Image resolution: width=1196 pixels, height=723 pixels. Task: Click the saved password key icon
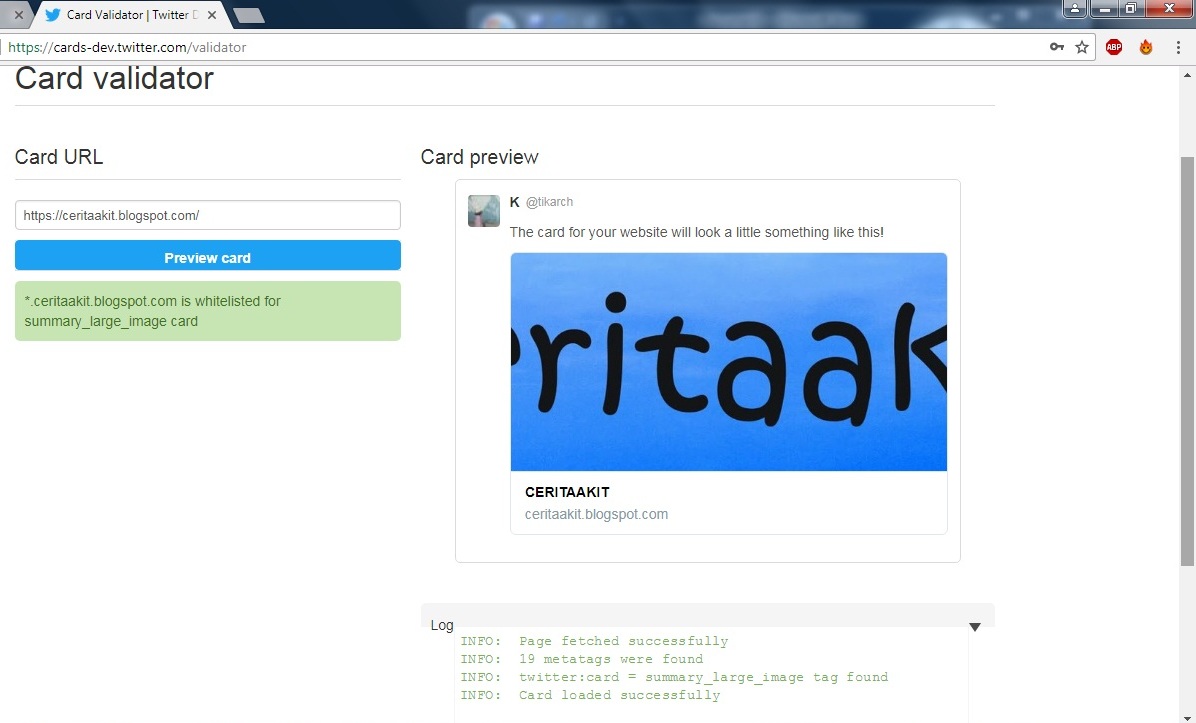[1056, 47]
